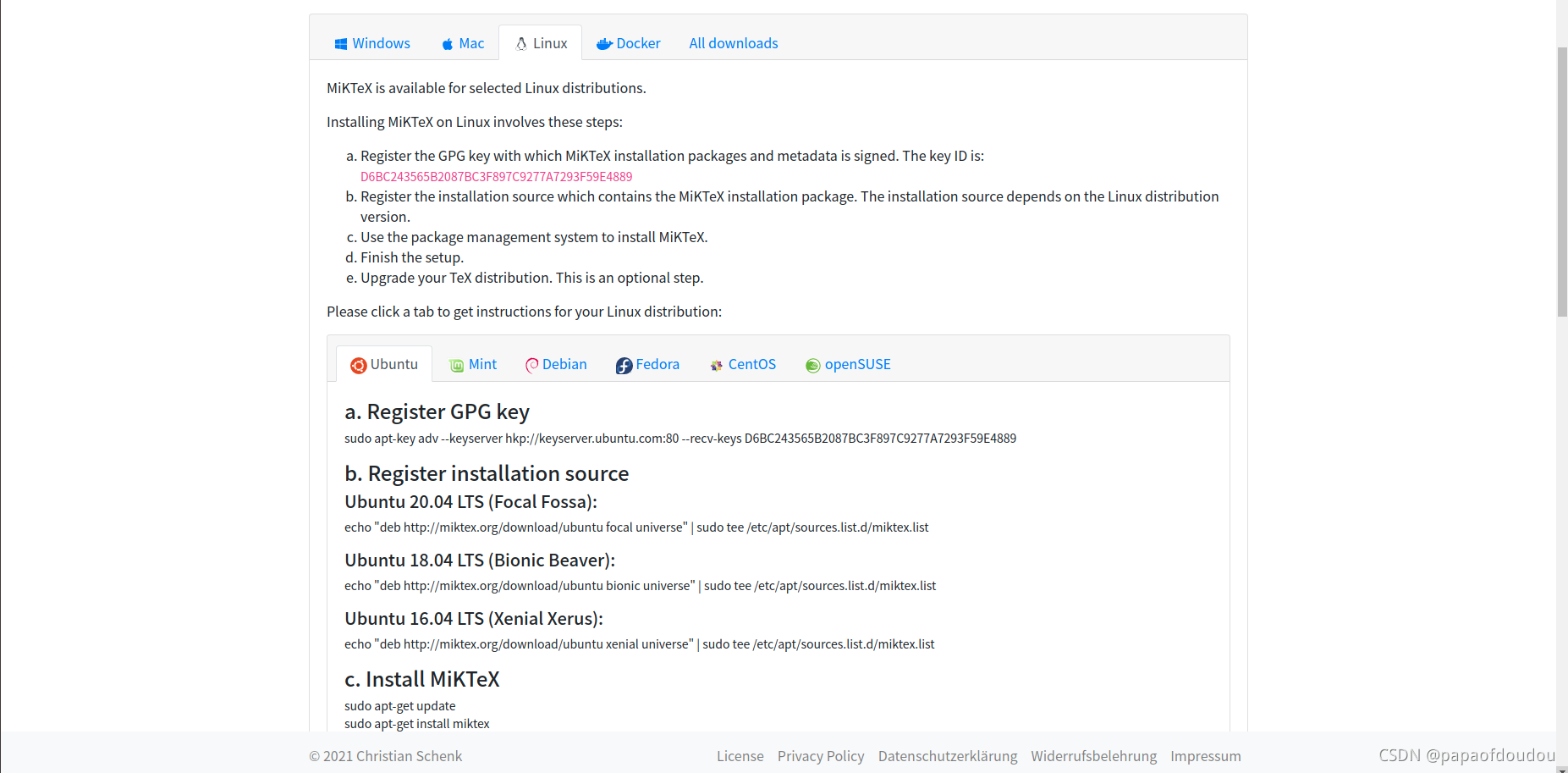Open the Docker tab label
This screenshot has height=773, width=1568.
(x=639, y=43)
